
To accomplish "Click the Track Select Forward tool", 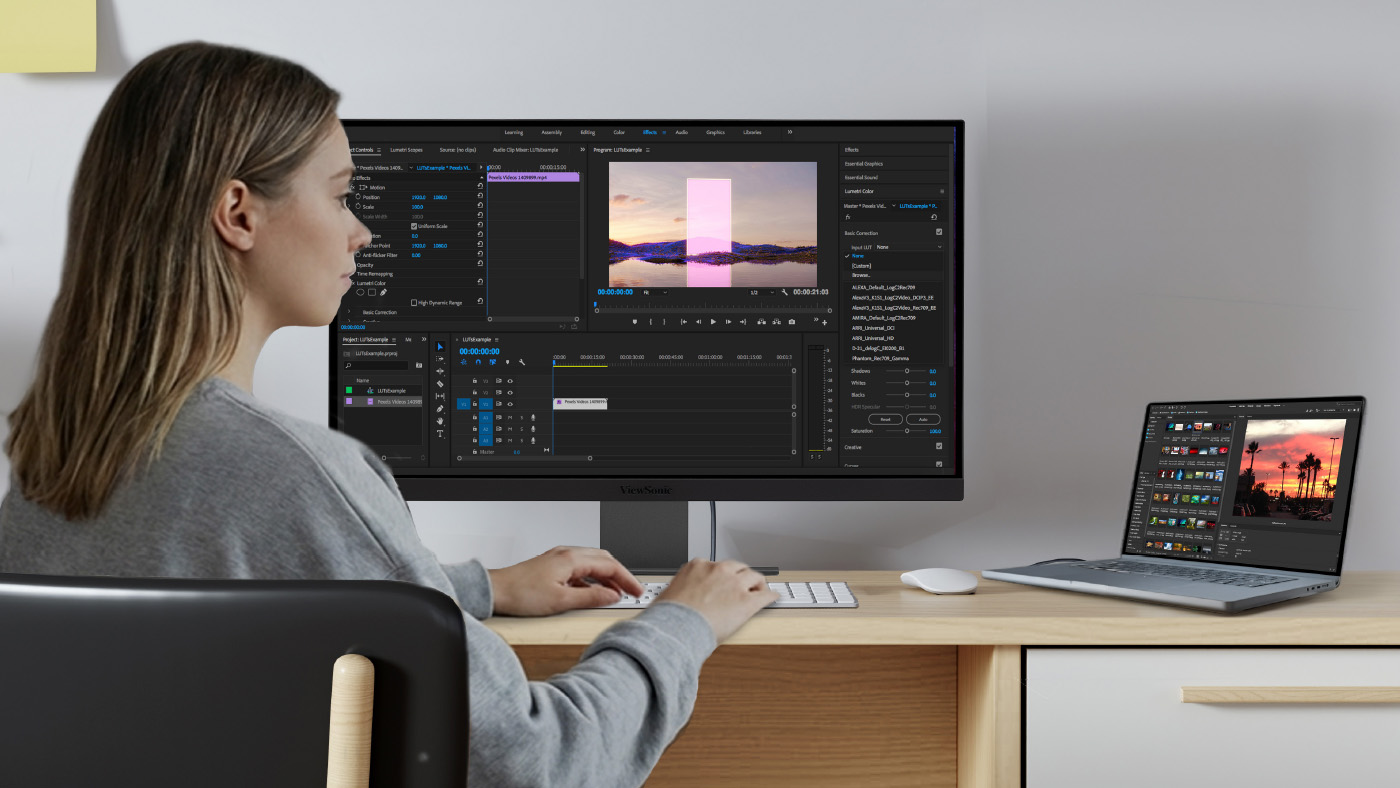I will [x=440, y=359].
